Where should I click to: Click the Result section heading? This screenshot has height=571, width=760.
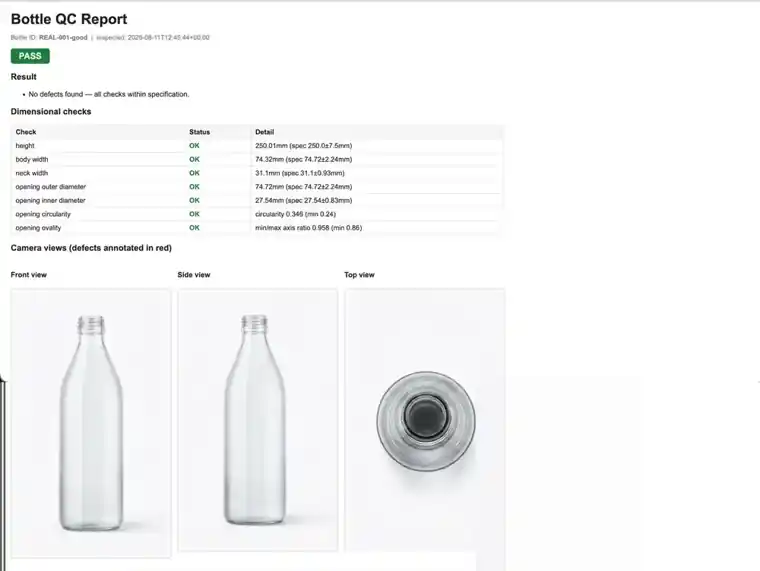pyautogui.click(x=24, y=77)
